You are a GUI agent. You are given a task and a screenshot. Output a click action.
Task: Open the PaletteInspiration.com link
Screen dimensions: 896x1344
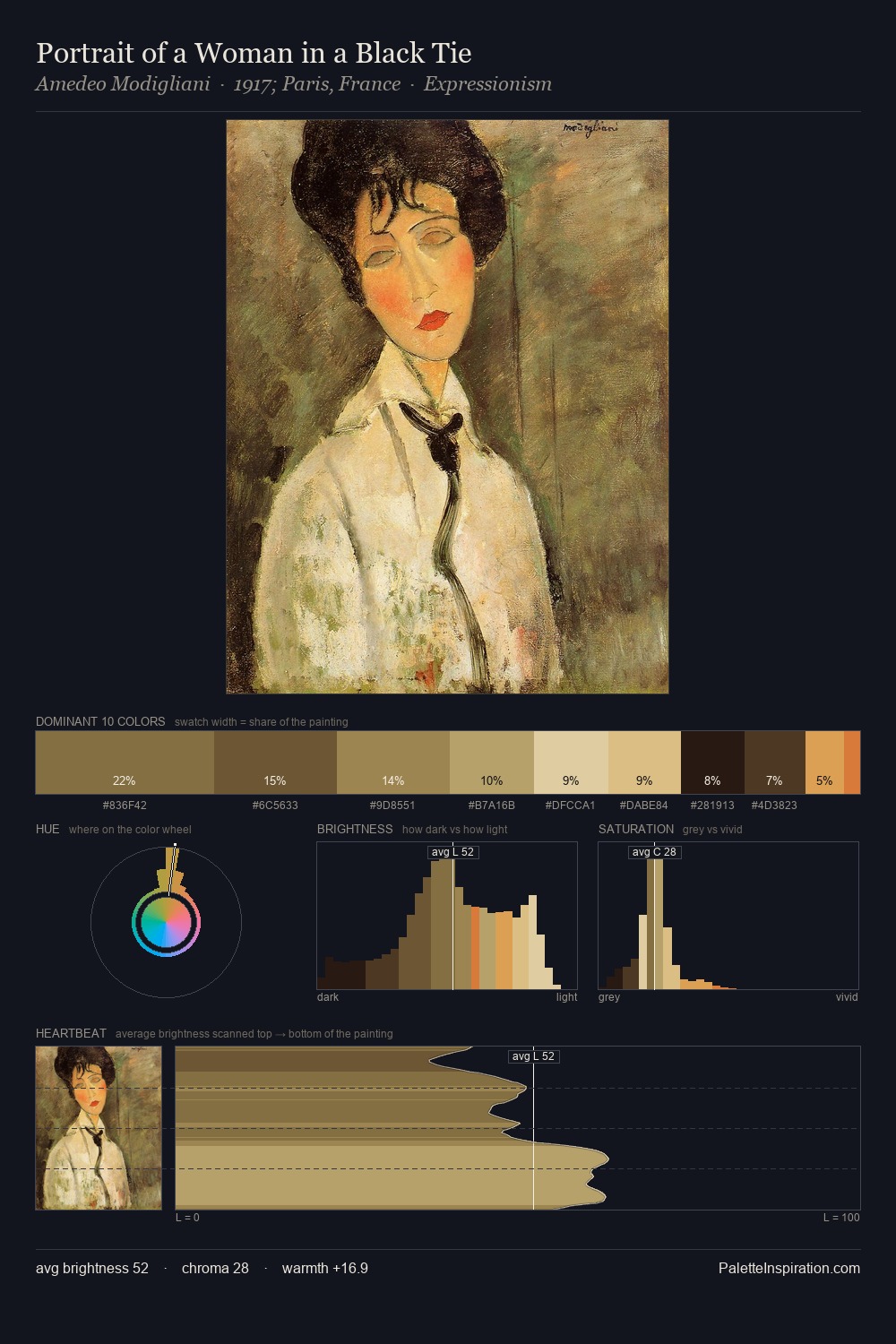(x=789, y=1268)
